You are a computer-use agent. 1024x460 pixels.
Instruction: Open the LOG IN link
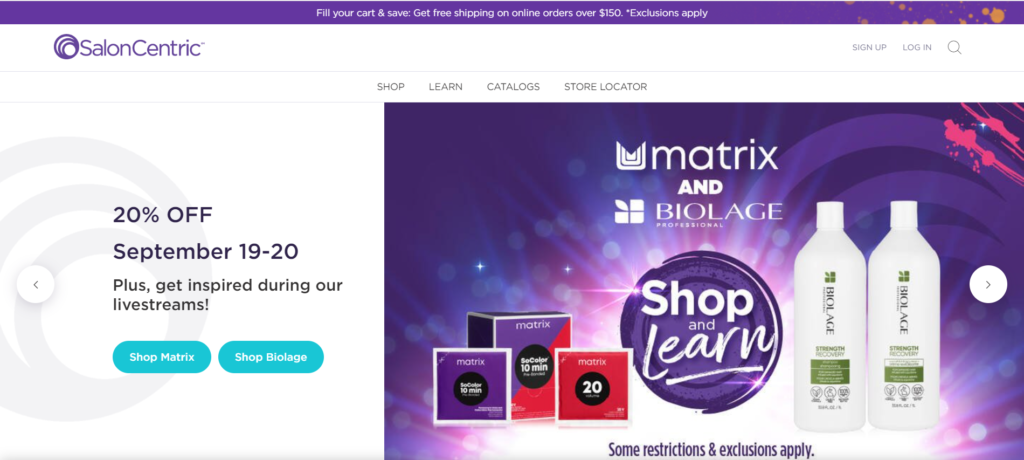(917, 48)
